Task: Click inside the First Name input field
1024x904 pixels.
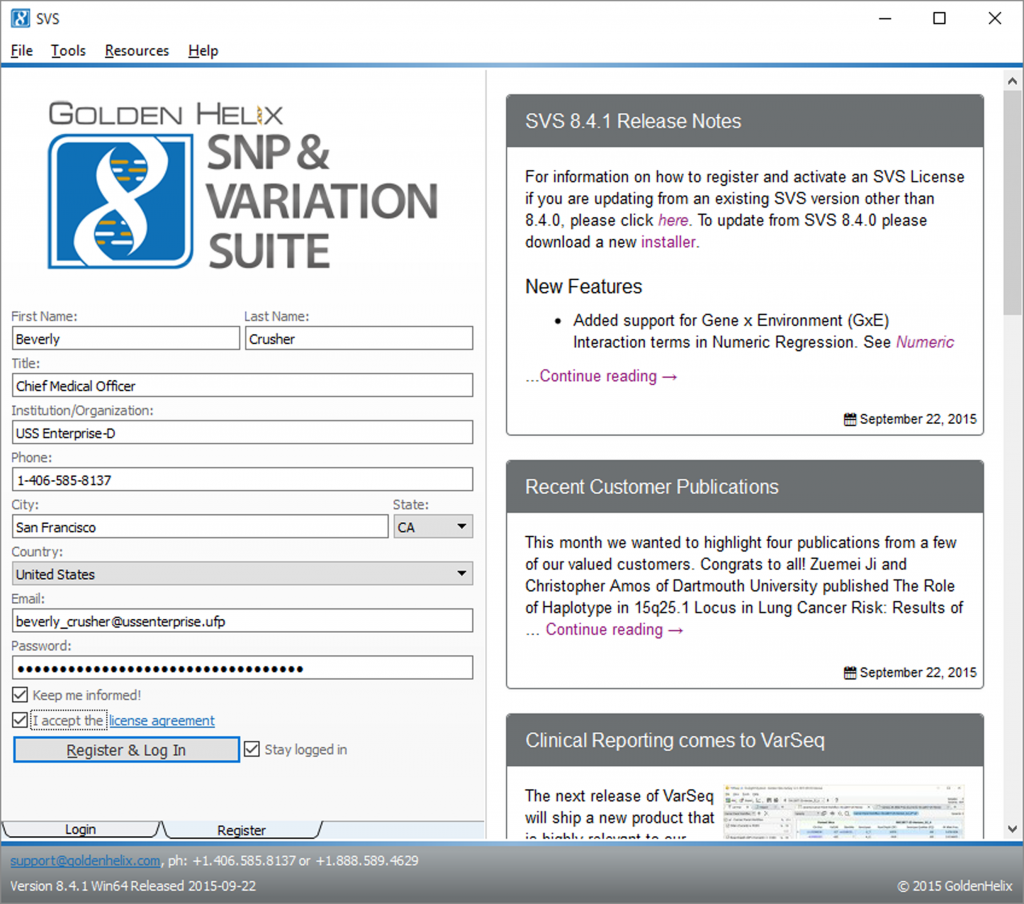Action: coord(125,338)
